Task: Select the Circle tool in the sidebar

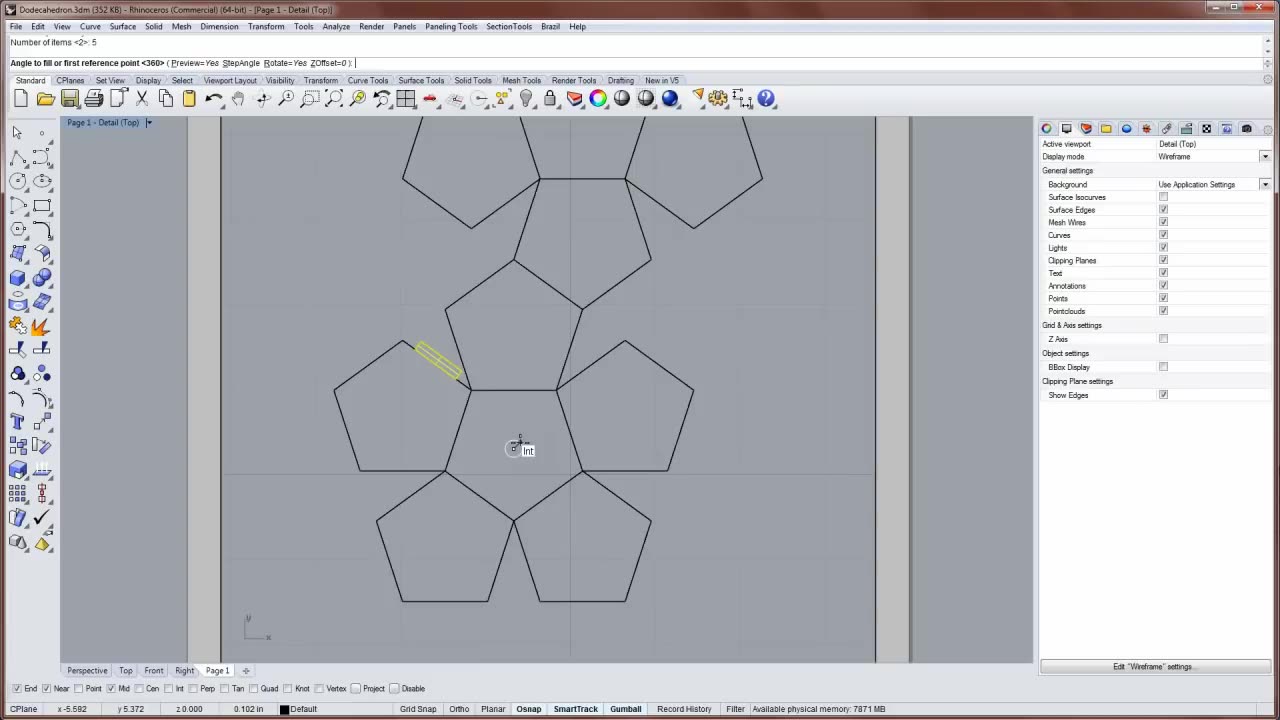Action: coord(17,181)
